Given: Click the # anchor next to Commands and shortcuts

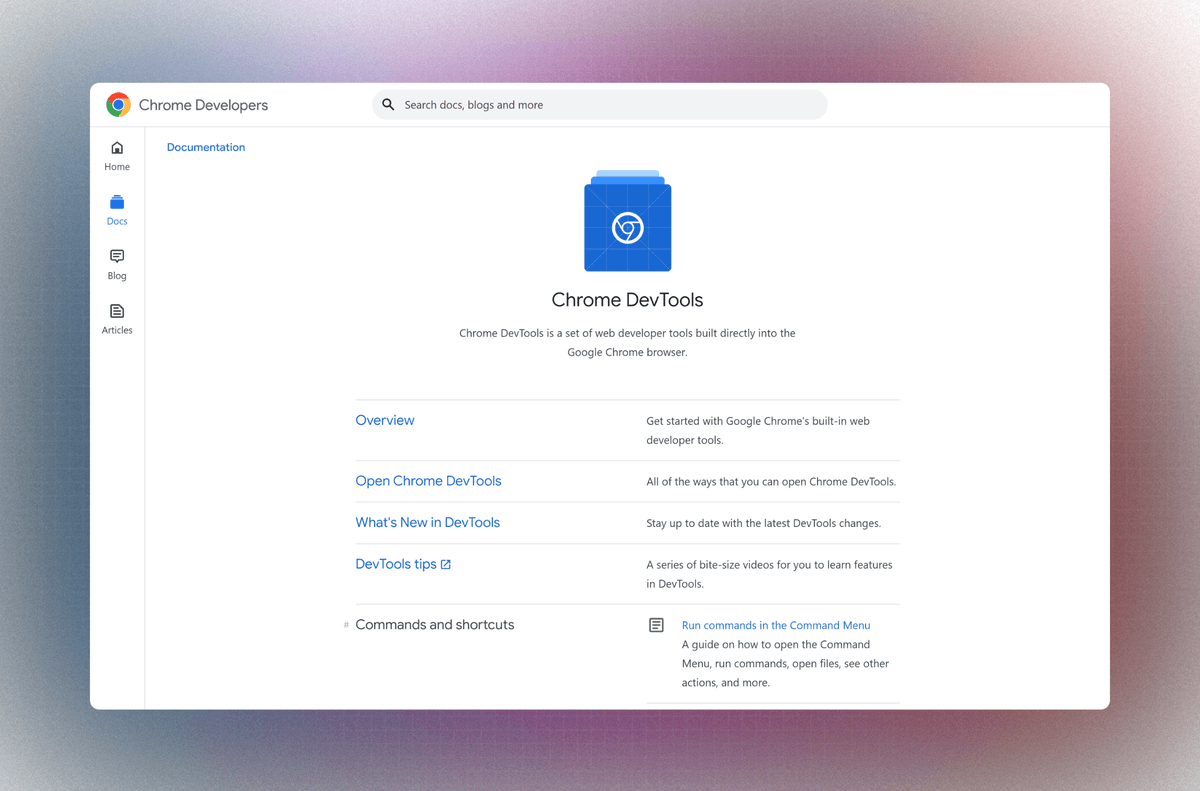Looking at the screenshot, I should (346, 625).
